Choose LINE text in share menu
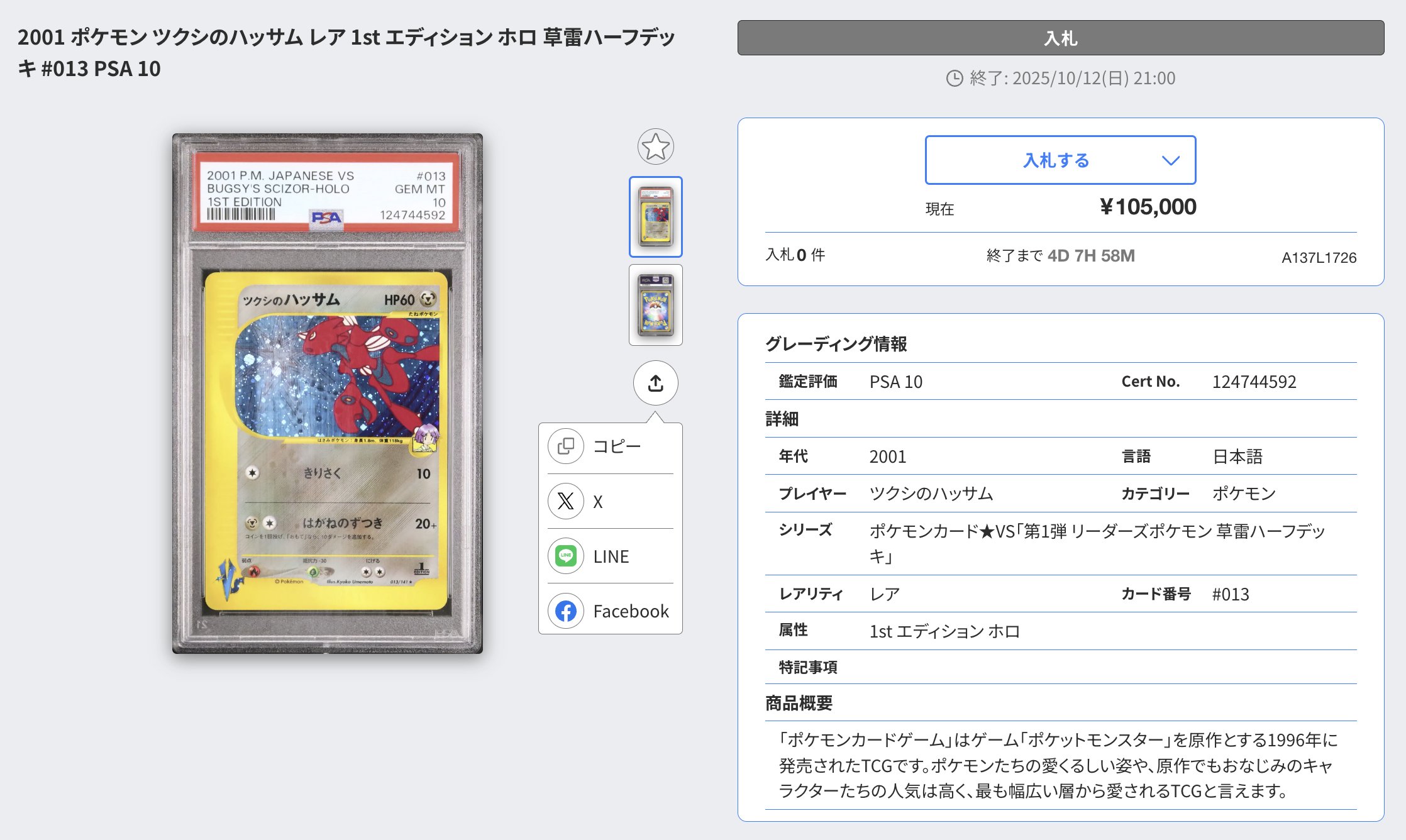This screenshot has height=840, width=1406. tap(611, 556)
